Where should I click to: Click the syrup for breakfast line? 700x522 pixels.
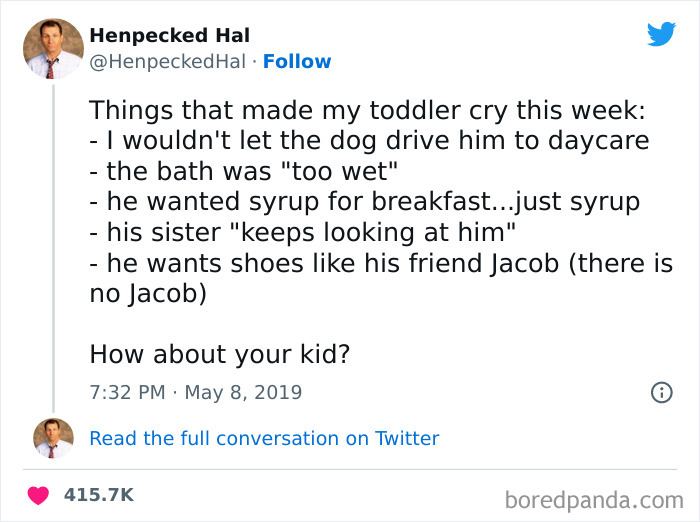[x=364, y=202]
